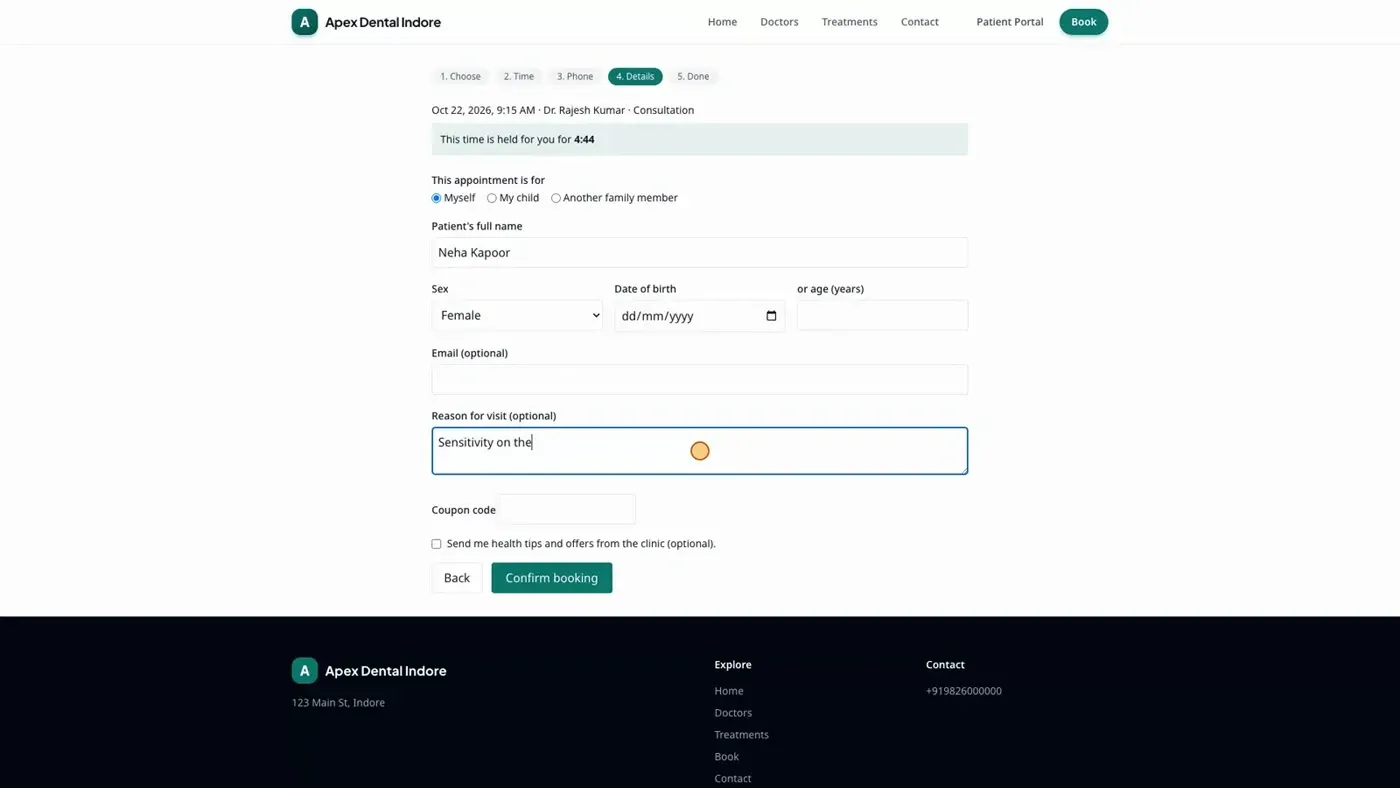Click the held time countdown 4:44
Viewport: 1400px width, 788px height.
pyautogui.click(x=584, y=140)
